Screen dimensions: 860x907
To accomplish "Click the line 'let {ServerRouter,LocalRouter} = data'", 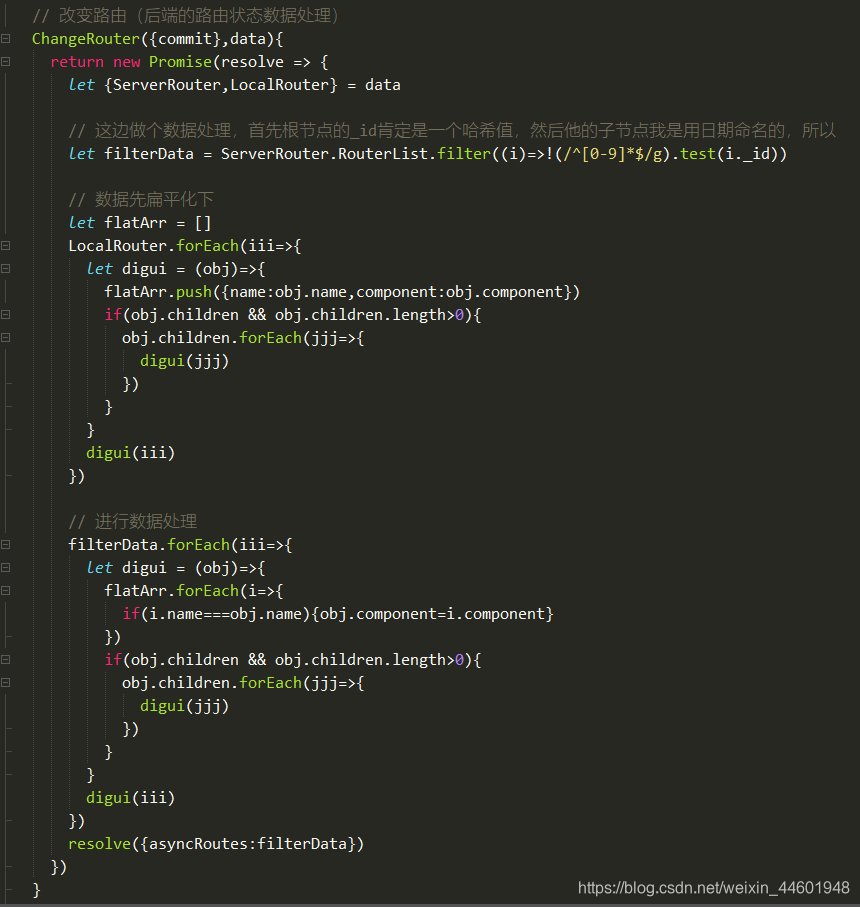I will [x=234, y=85].
